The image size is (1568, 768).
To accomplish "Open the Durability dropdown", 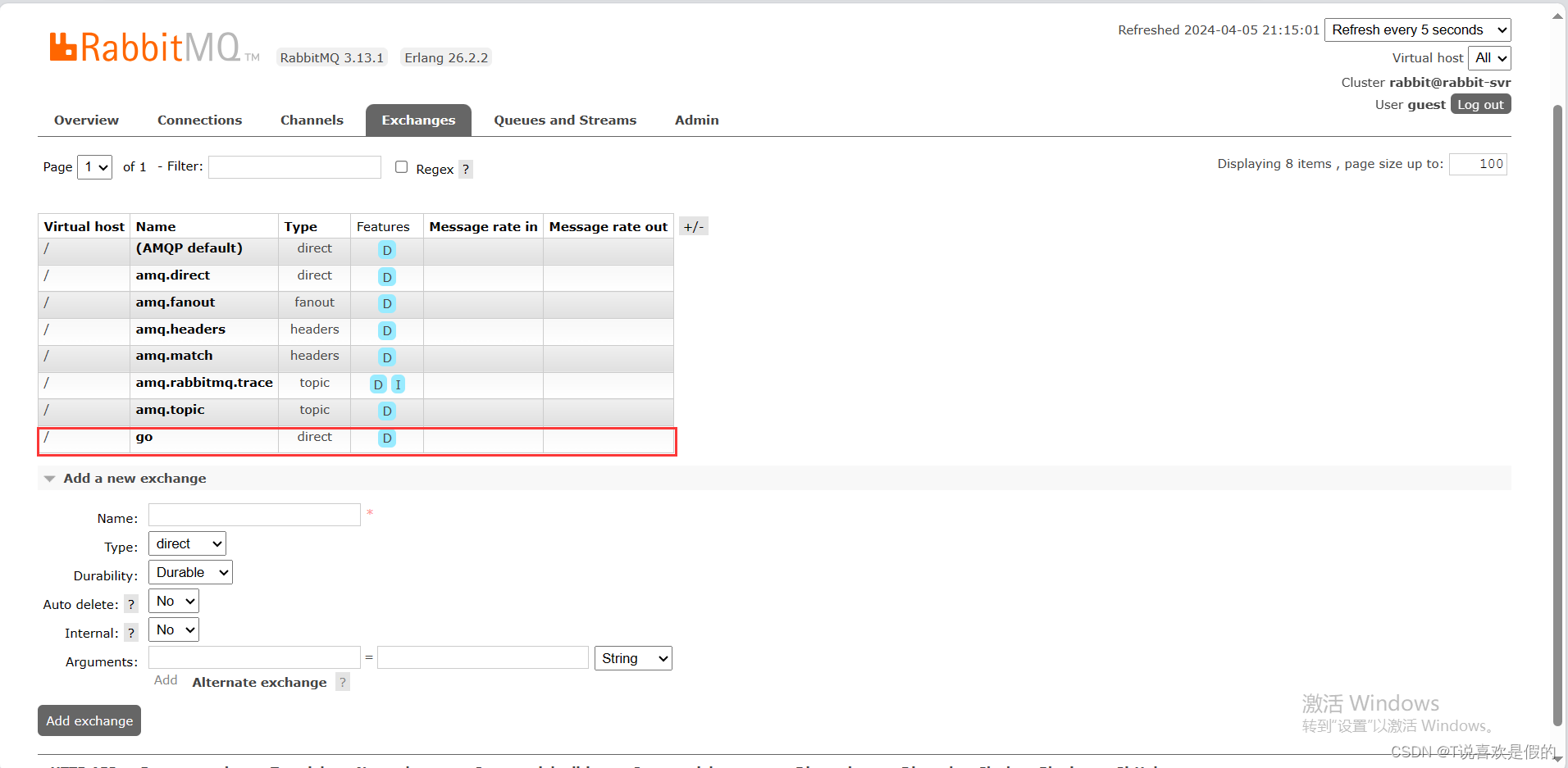I will (x=190, y=572).
